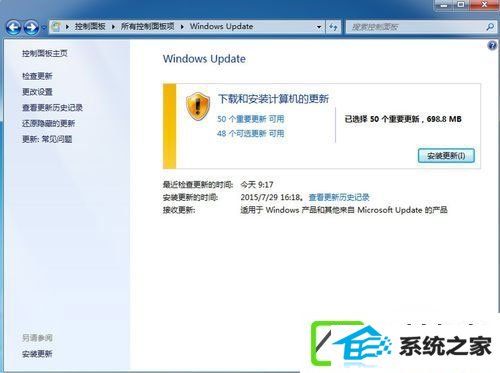Click the Control Panel icon in address bar

click(x=56, y=27)
